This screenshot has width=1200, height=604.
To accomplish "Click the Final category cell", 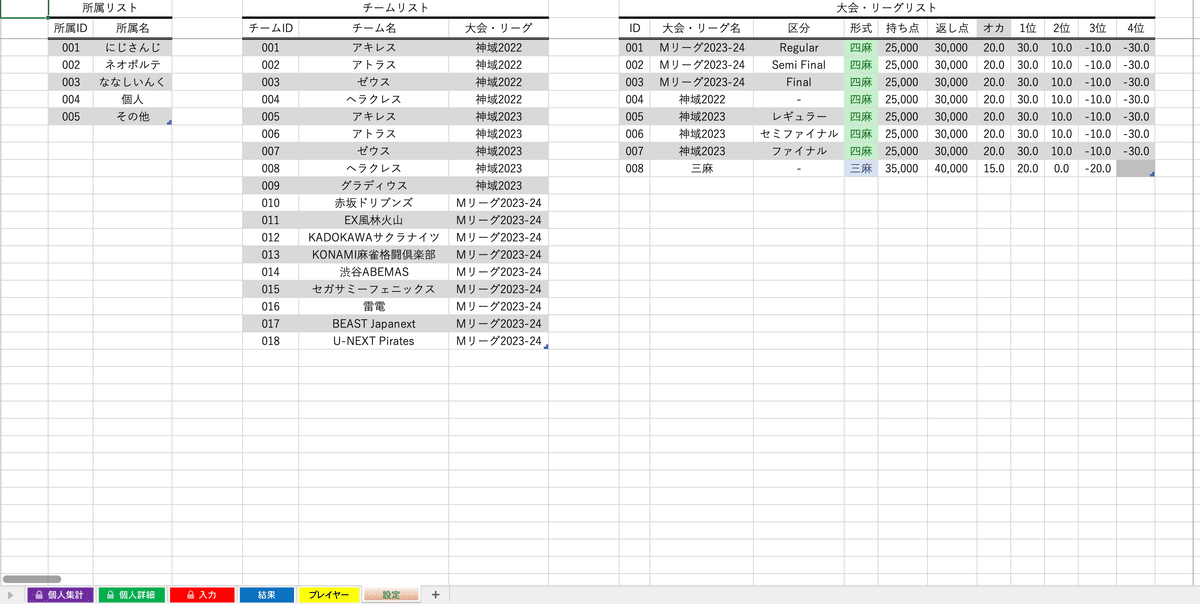I will click(799, 82).
